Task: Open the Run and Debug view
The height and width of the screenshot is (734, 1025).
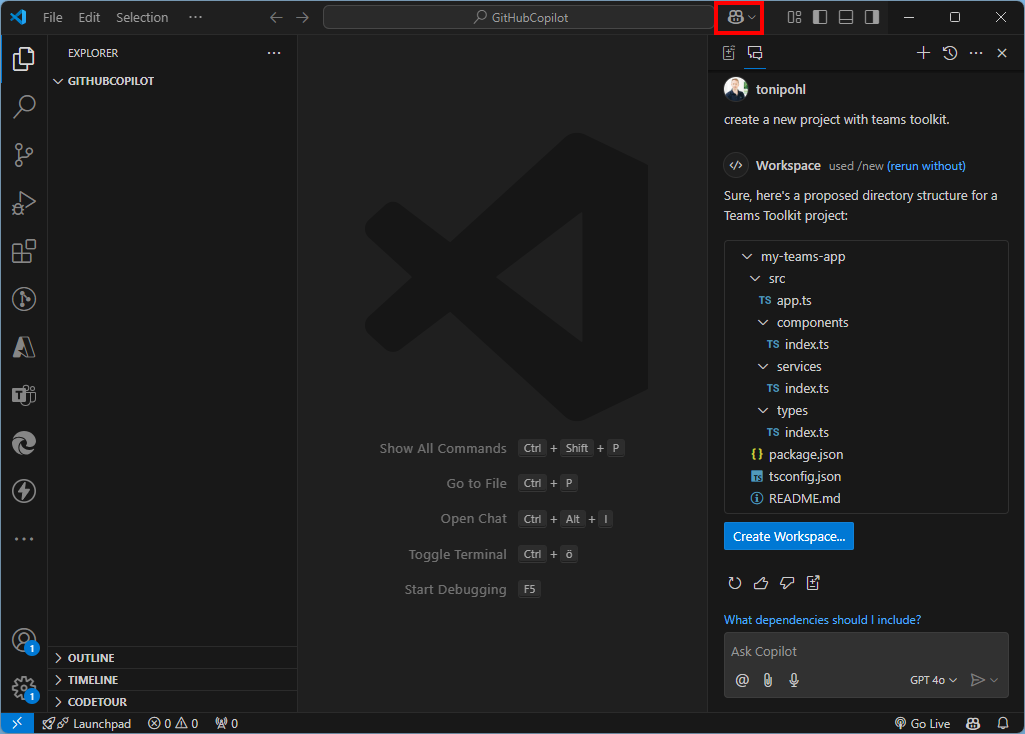Action: tap(22, 203)
